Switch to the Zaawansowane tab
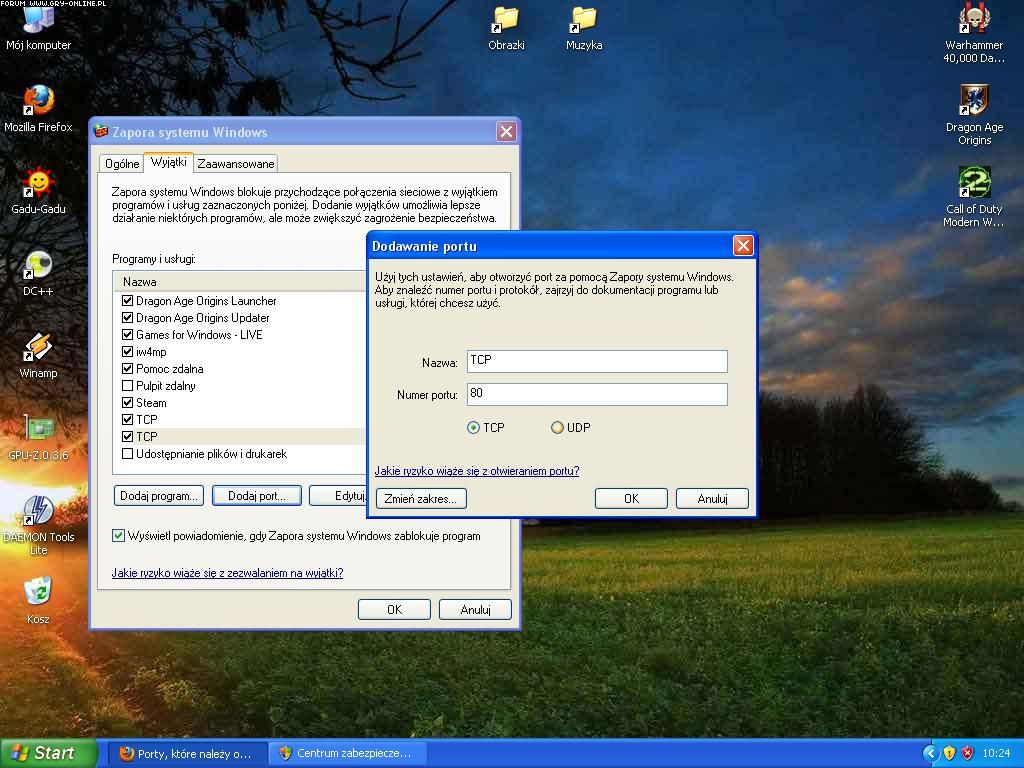Image resolution: width=1024 pixels, height=768 pixels. (x=235, y=164)
